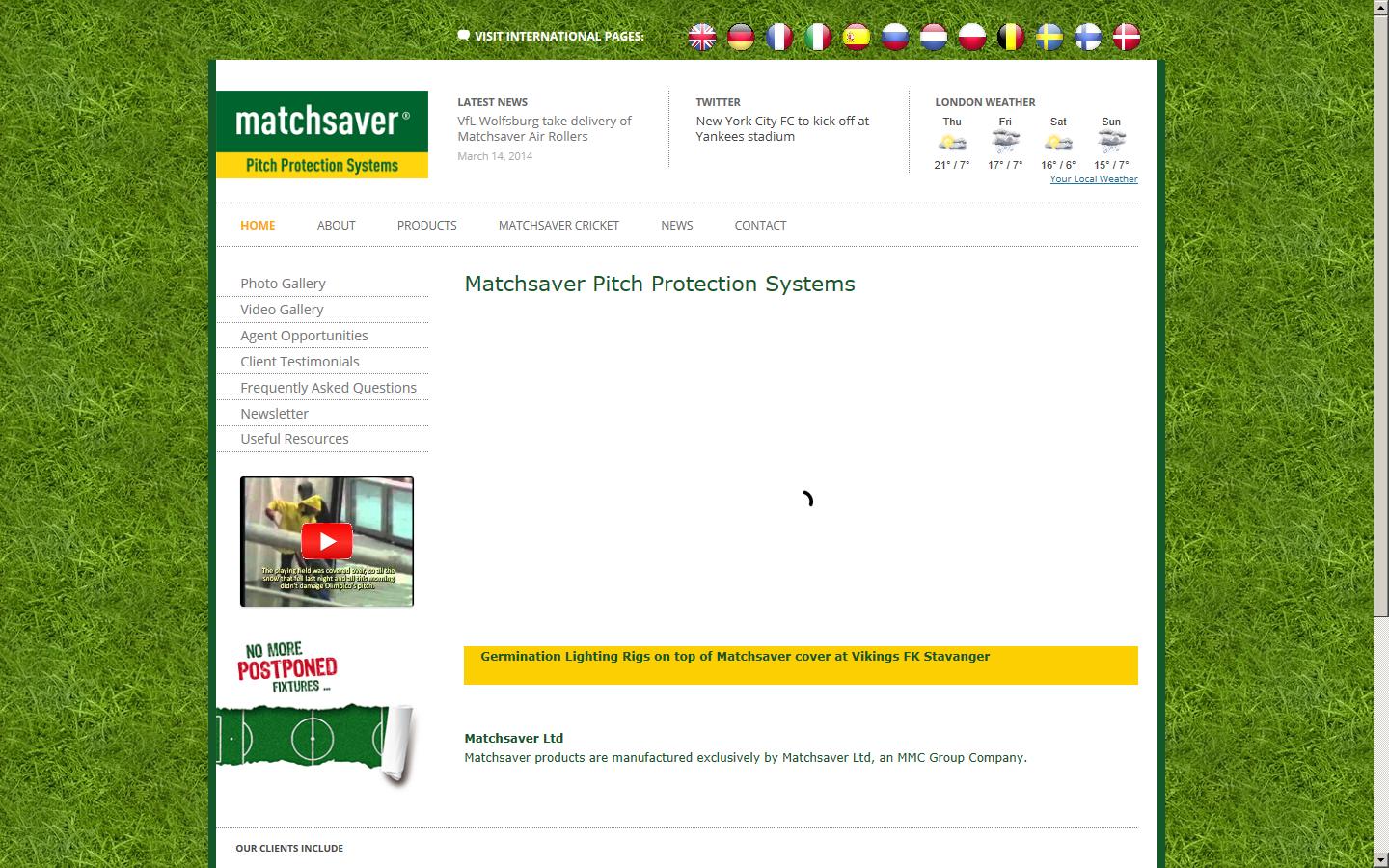Screen dimensions: 1389x868
Task: Choose the Swedish international flag
Action: (x=1049, y=37)
